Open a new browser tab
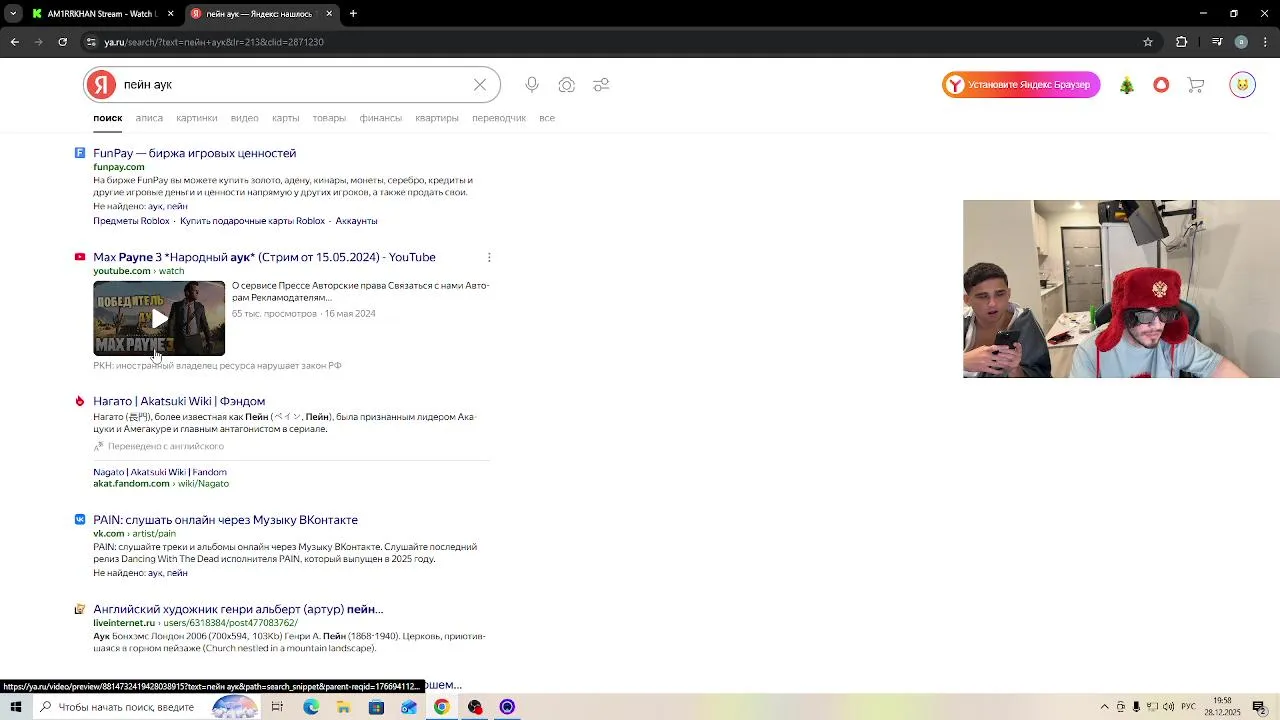 click(x=353, y=14)
